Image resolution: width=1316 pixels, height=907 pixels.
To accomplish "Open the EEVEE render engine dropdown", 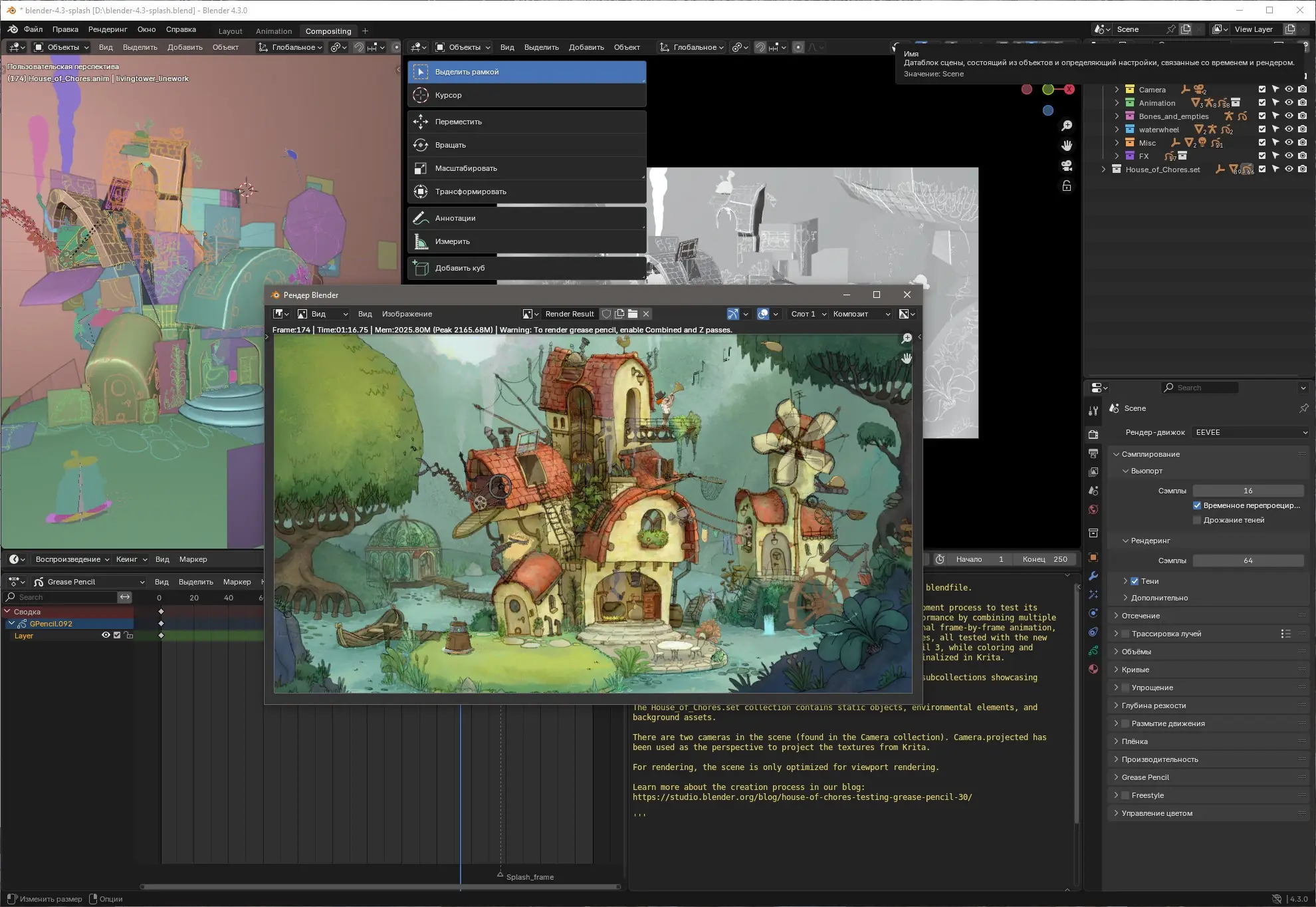I will 1250,432.
